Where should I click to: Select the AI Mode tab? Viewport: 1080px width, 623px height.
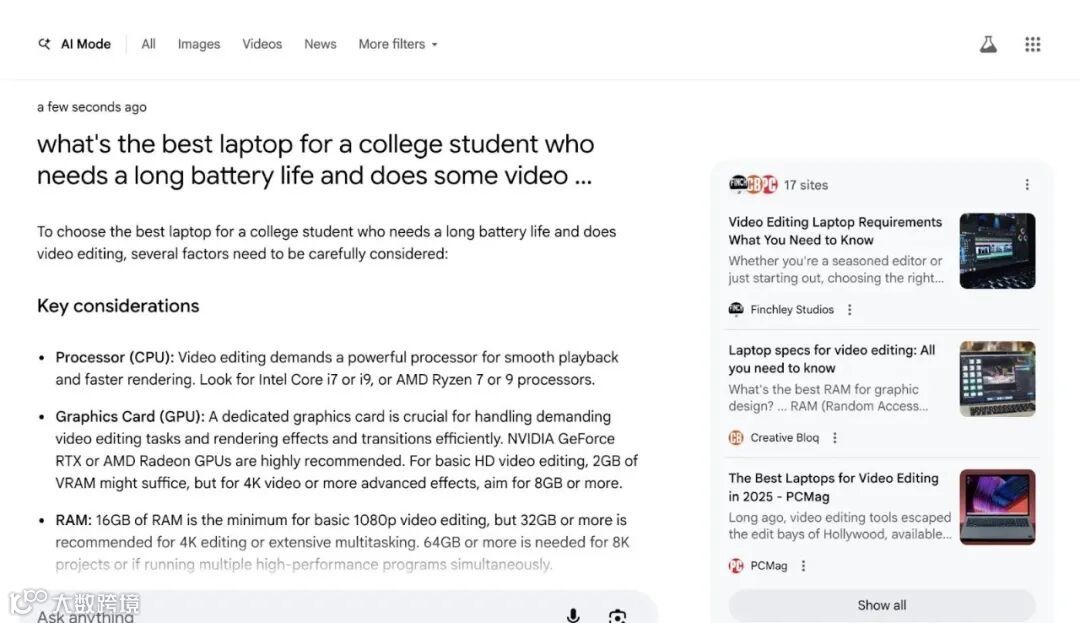[75, 44]
